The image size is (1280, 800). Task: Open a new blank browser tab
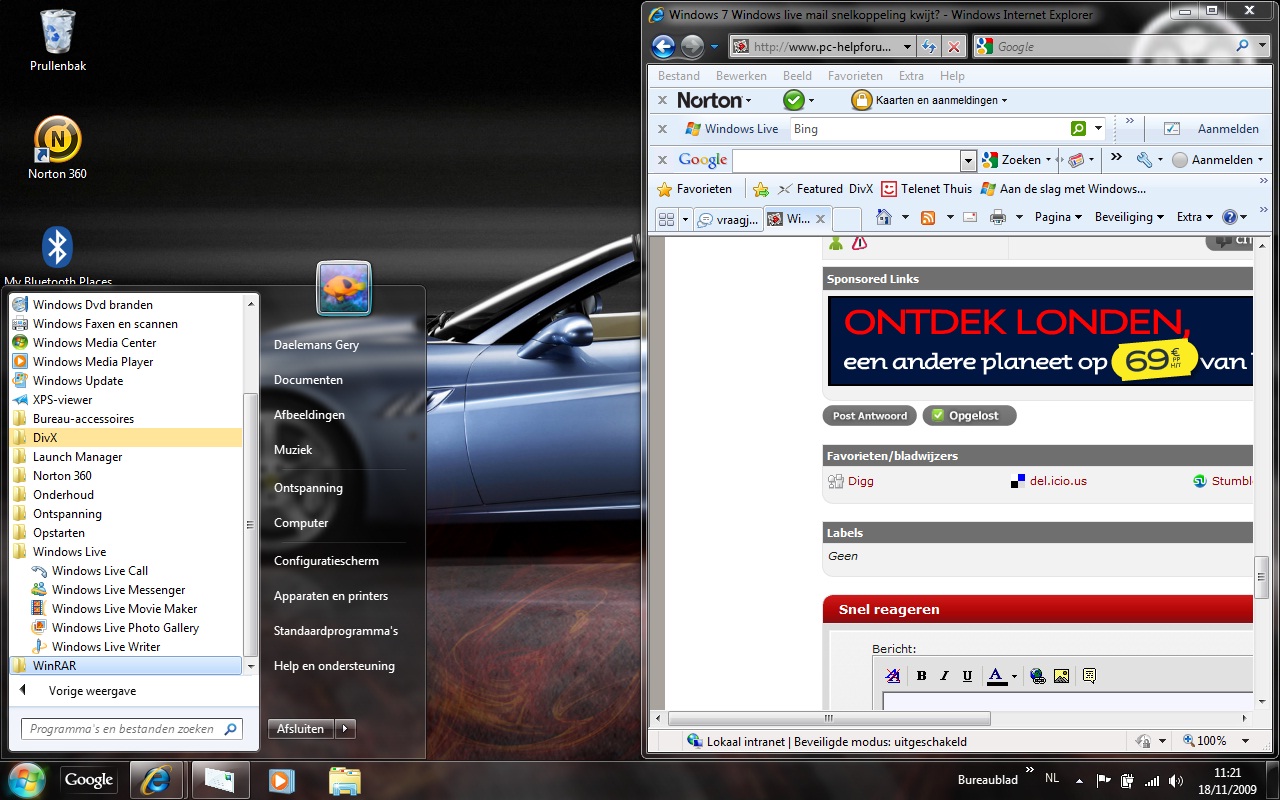point(847,219)
